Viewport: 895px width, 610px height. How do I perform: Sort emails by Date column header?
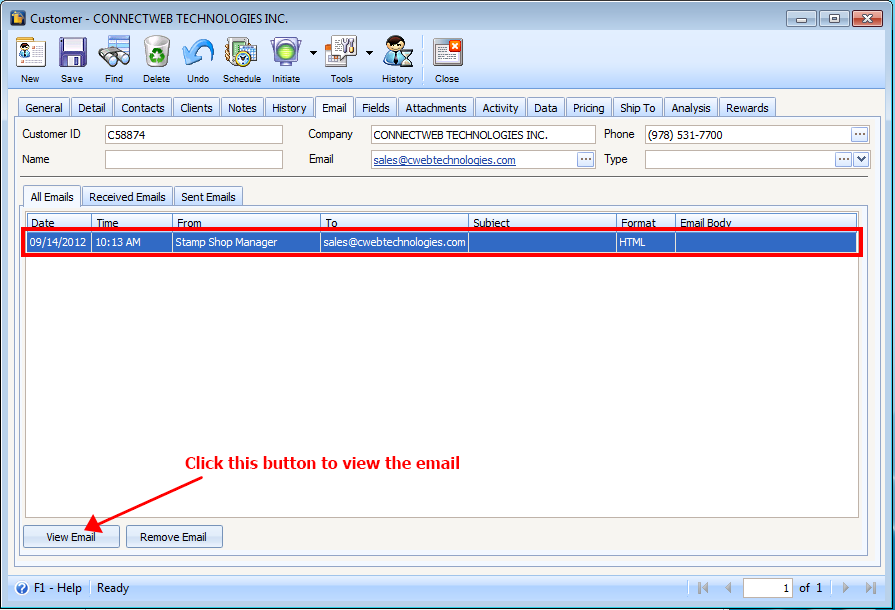pos(59,222)
